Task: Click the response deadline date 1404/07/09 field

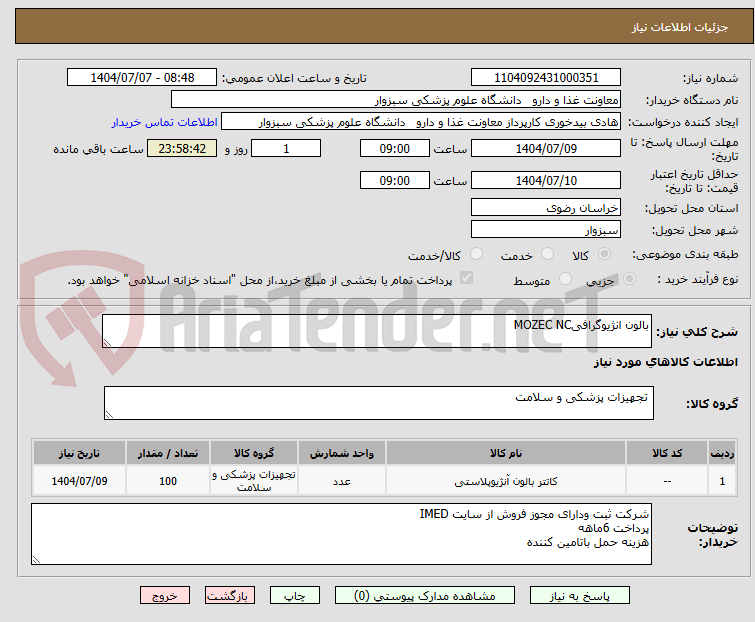Action: click(546, 148)
